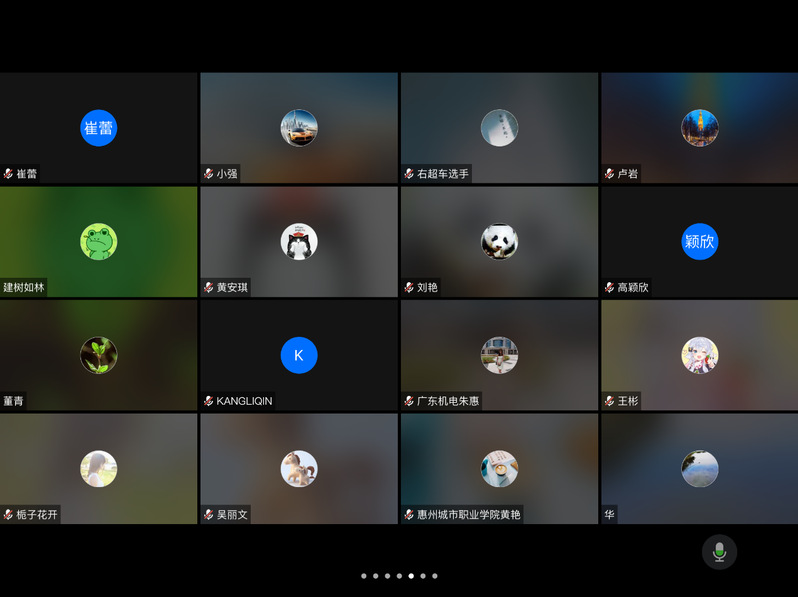Click the anime girl avatar of 王彬

point(699,355)
